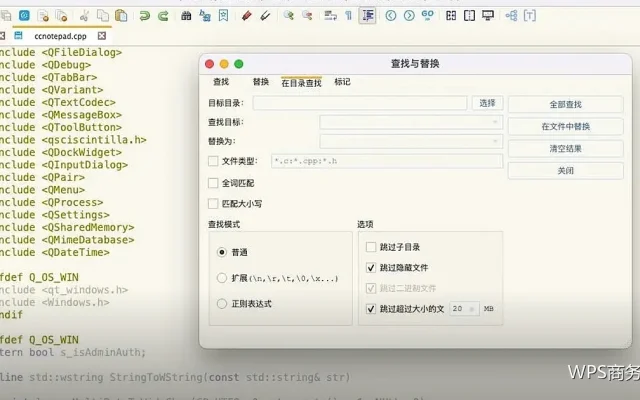Click the paste clipboard toolbar icon
The width and height of the screenshot is (640, 400).
[121, 16]
